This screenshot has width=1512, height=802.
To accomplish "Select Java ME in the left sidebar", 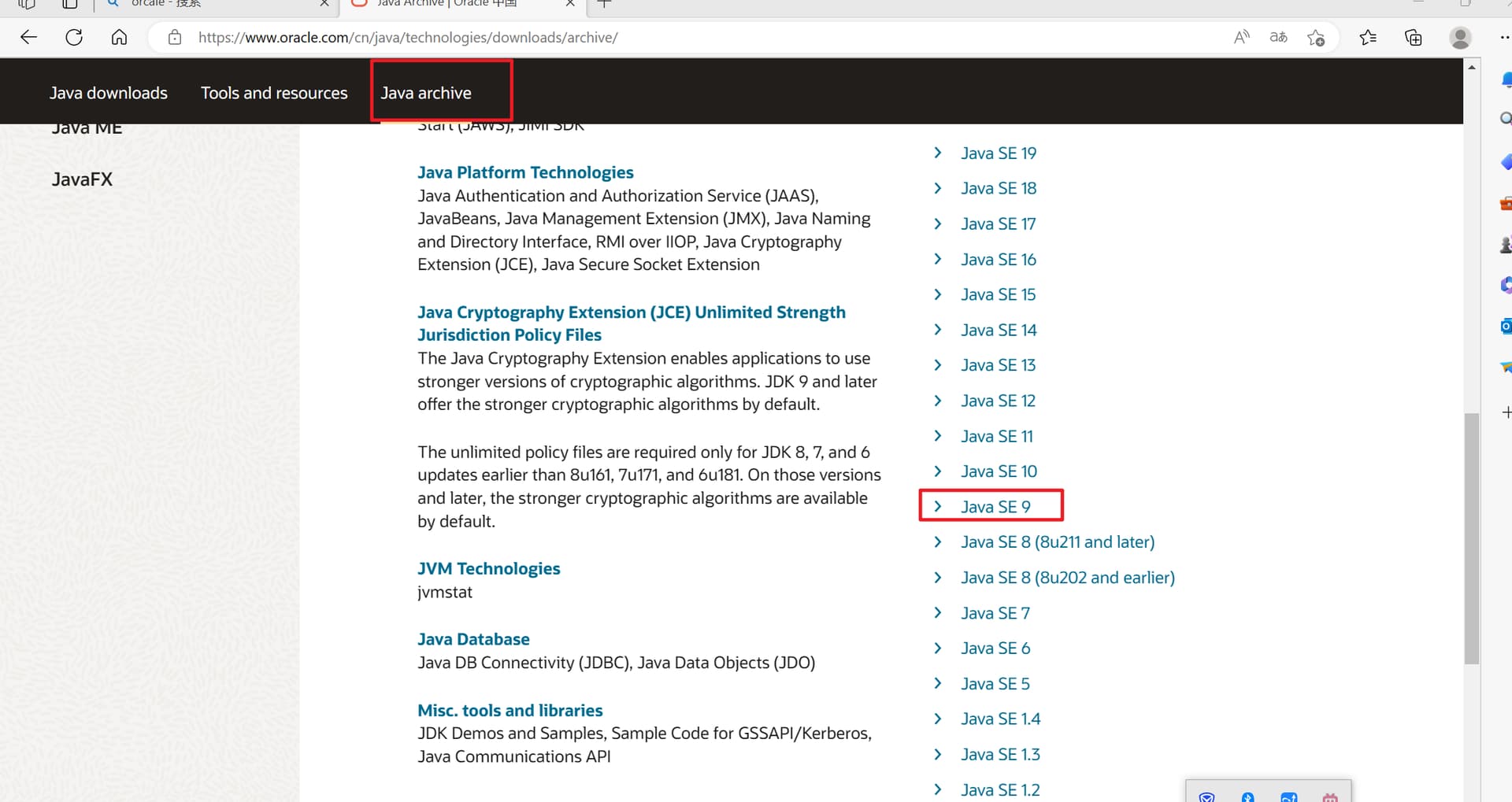I will tap(87, 130).
